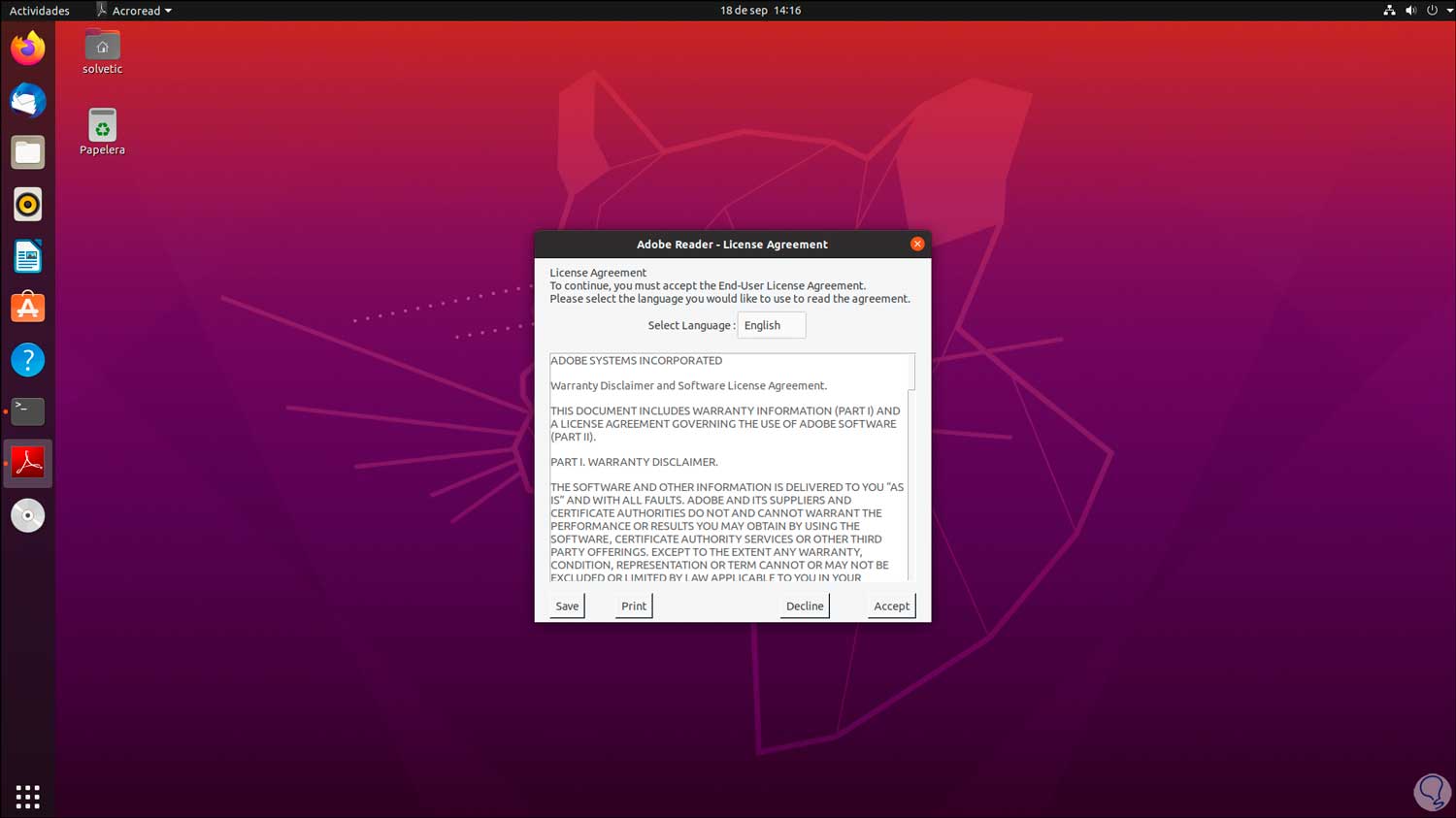Viewport: 1456px width, 818px height.
Task: Open the Actividades overview
Action: tap(40, 11)
